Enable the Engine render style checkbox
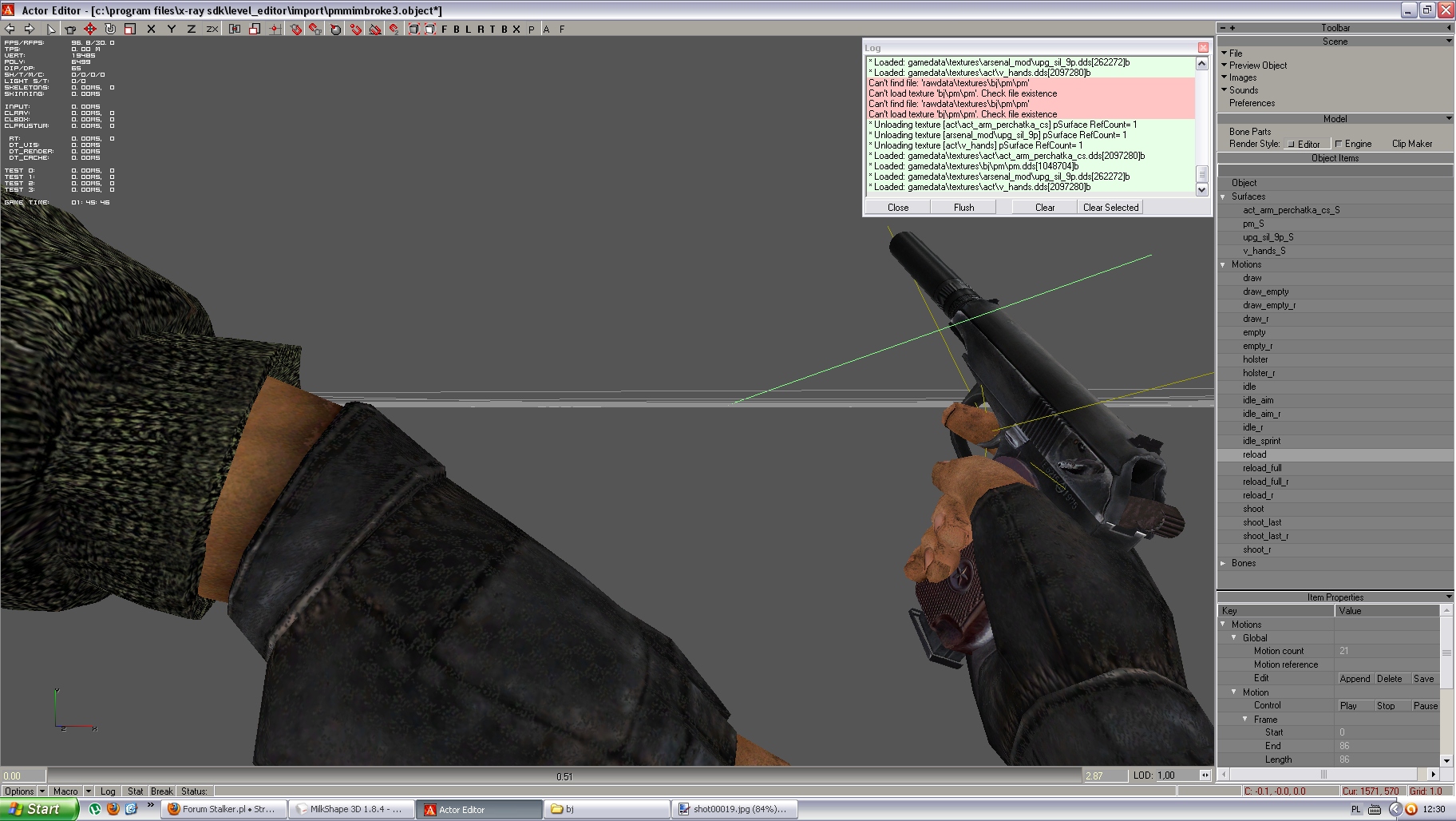1456x821 pixels. [x=1339, y=144]
